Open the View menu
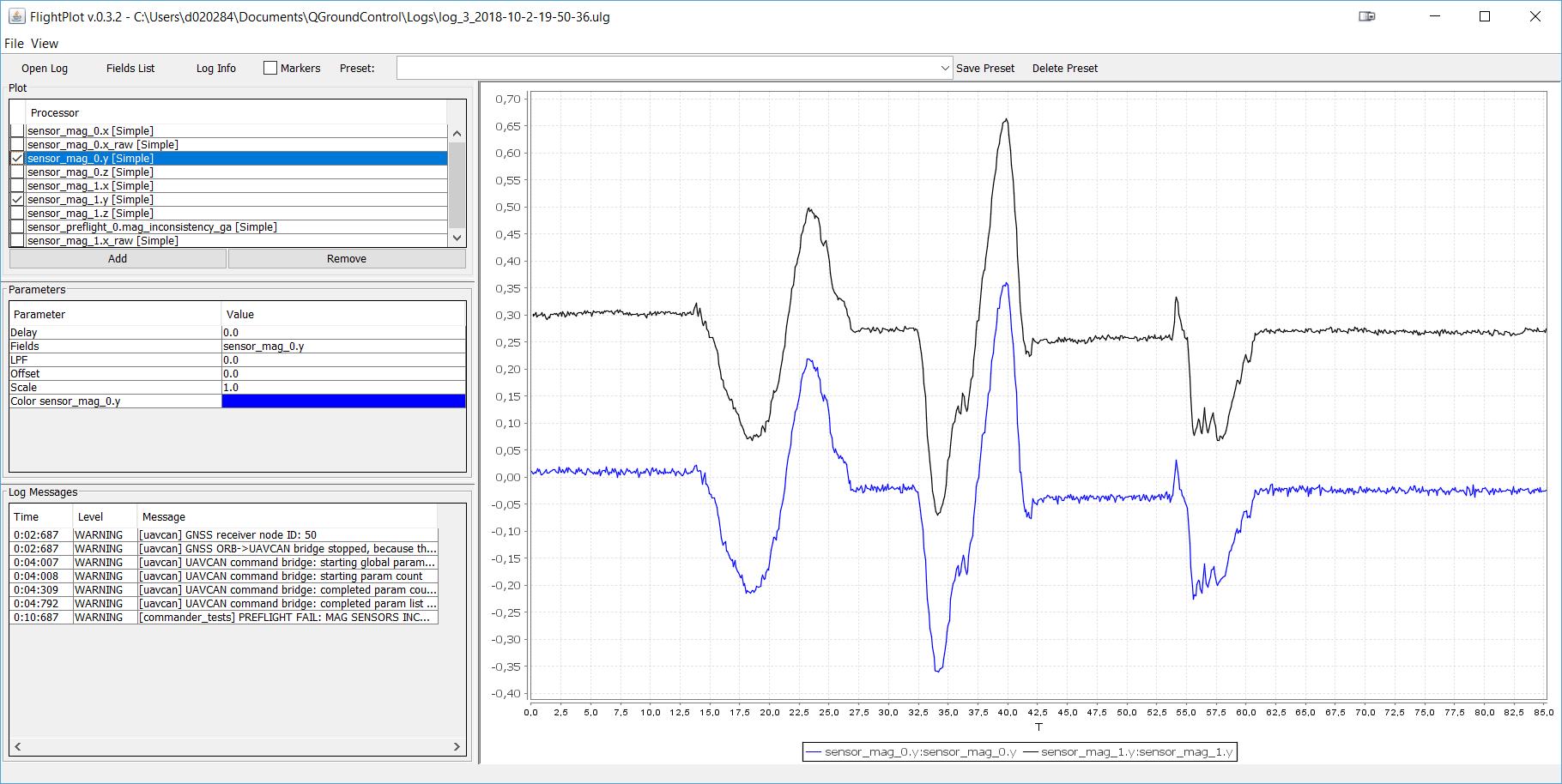The width and height of the screenshot is (1562, 784). tap(44, 43)
